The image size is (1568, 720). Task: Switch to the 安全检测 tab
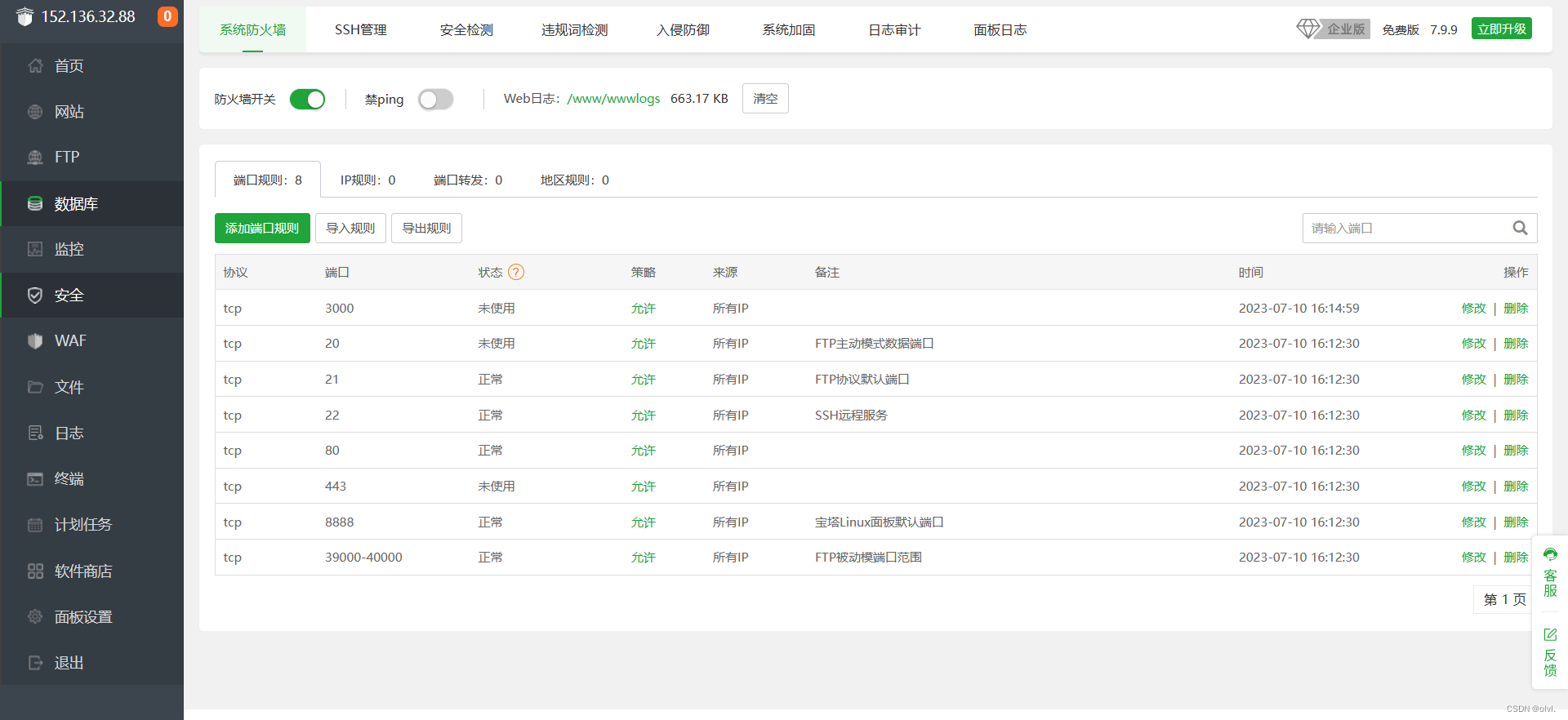[x=466, y=29]
